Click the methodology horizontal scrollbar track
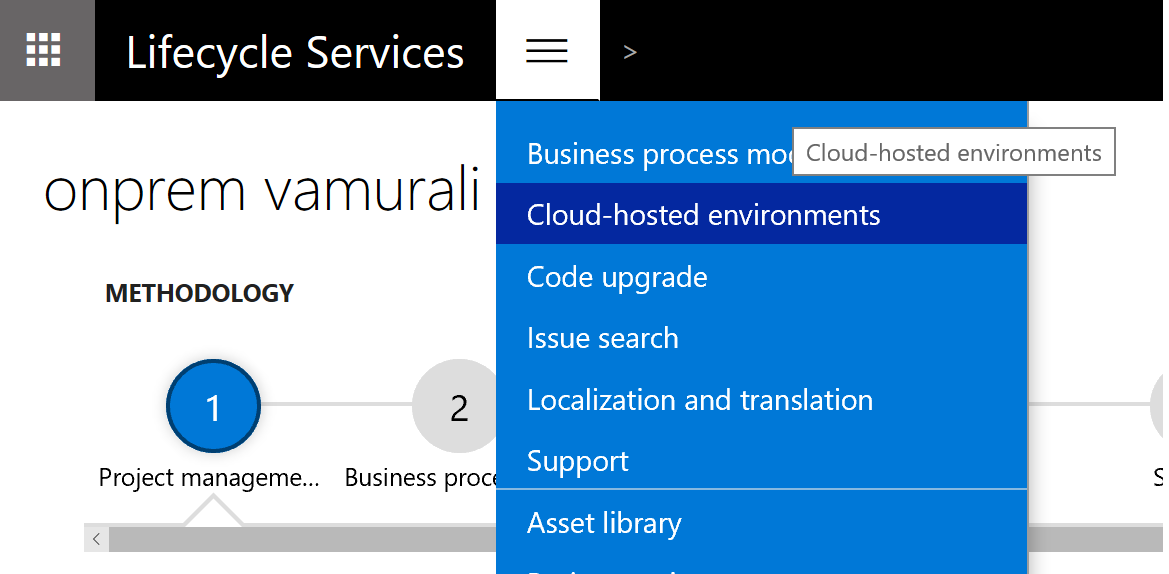Viewport: 1169px width, 574px height. [302, 539]
